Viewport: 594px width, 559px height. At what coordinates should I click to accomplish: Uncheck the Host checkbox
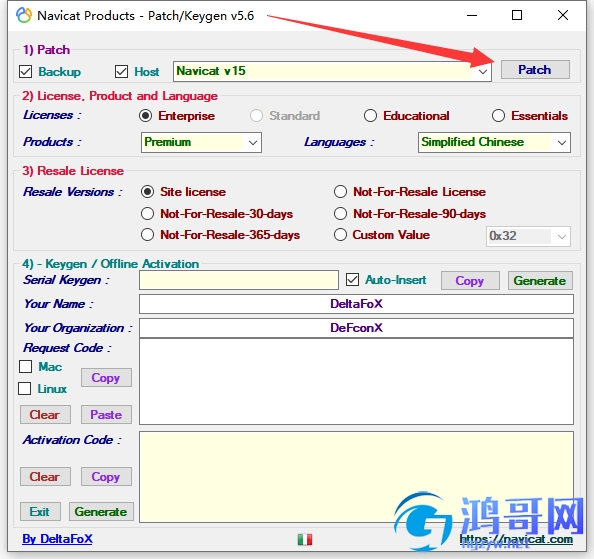121,72
